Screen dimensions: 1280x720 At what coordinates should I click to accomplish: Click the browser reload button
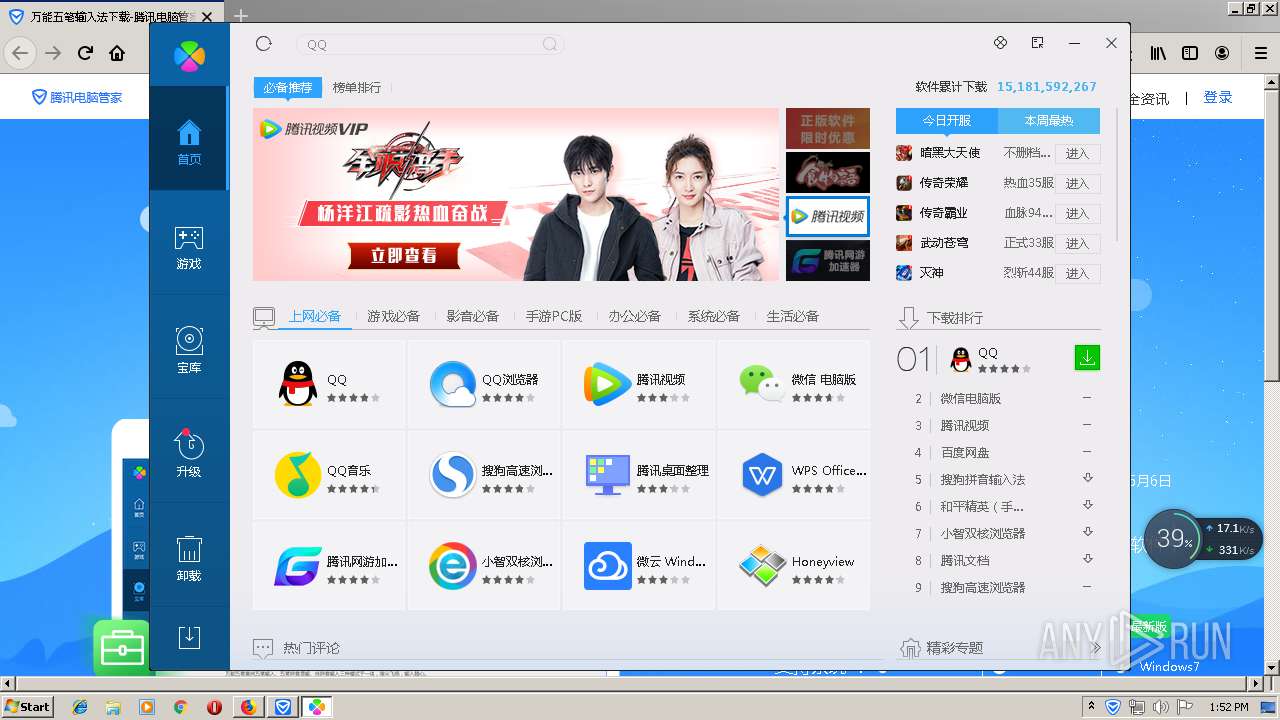85,53
